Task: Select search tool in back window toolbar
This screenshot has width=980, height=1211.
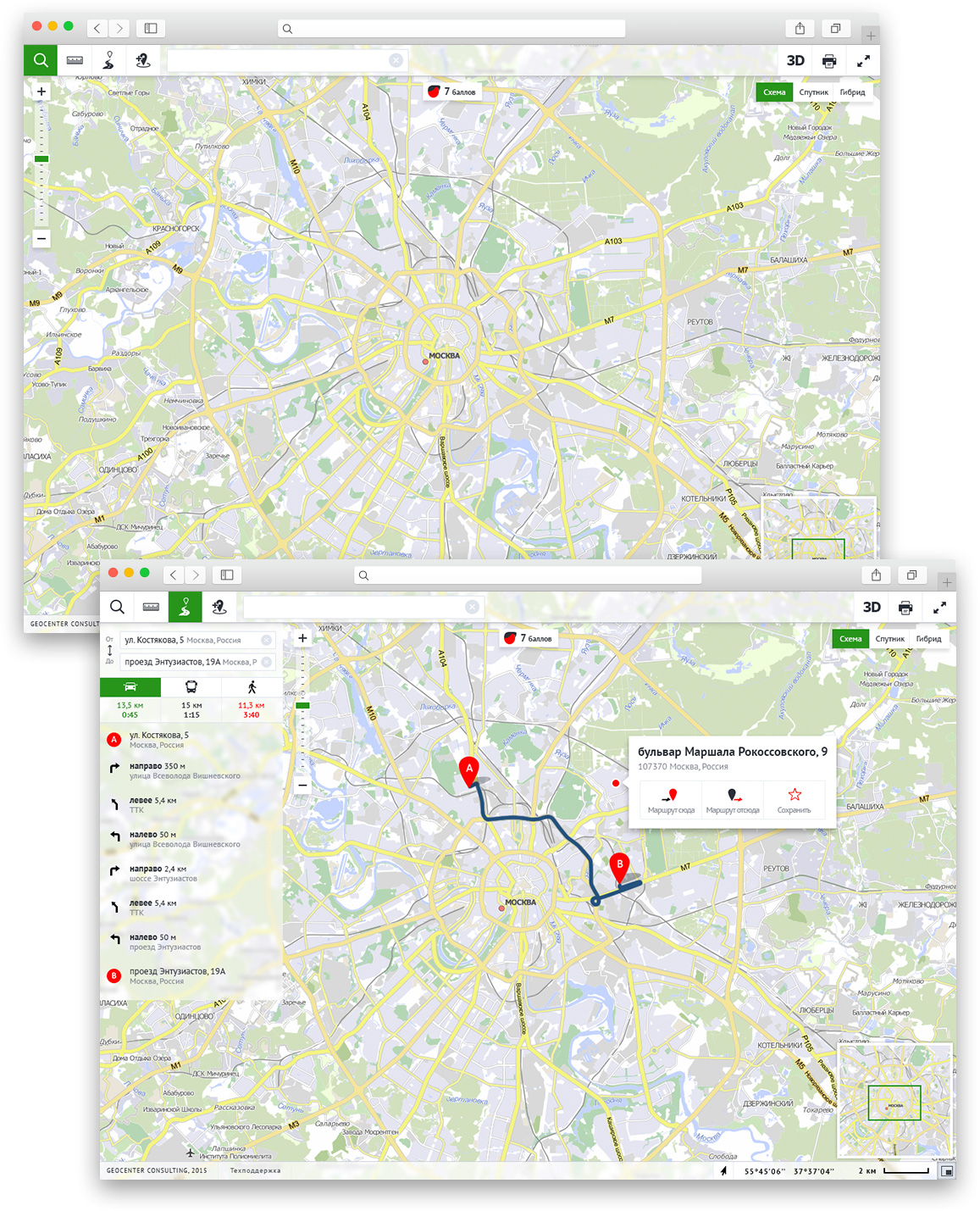Action: click(41, 60)
